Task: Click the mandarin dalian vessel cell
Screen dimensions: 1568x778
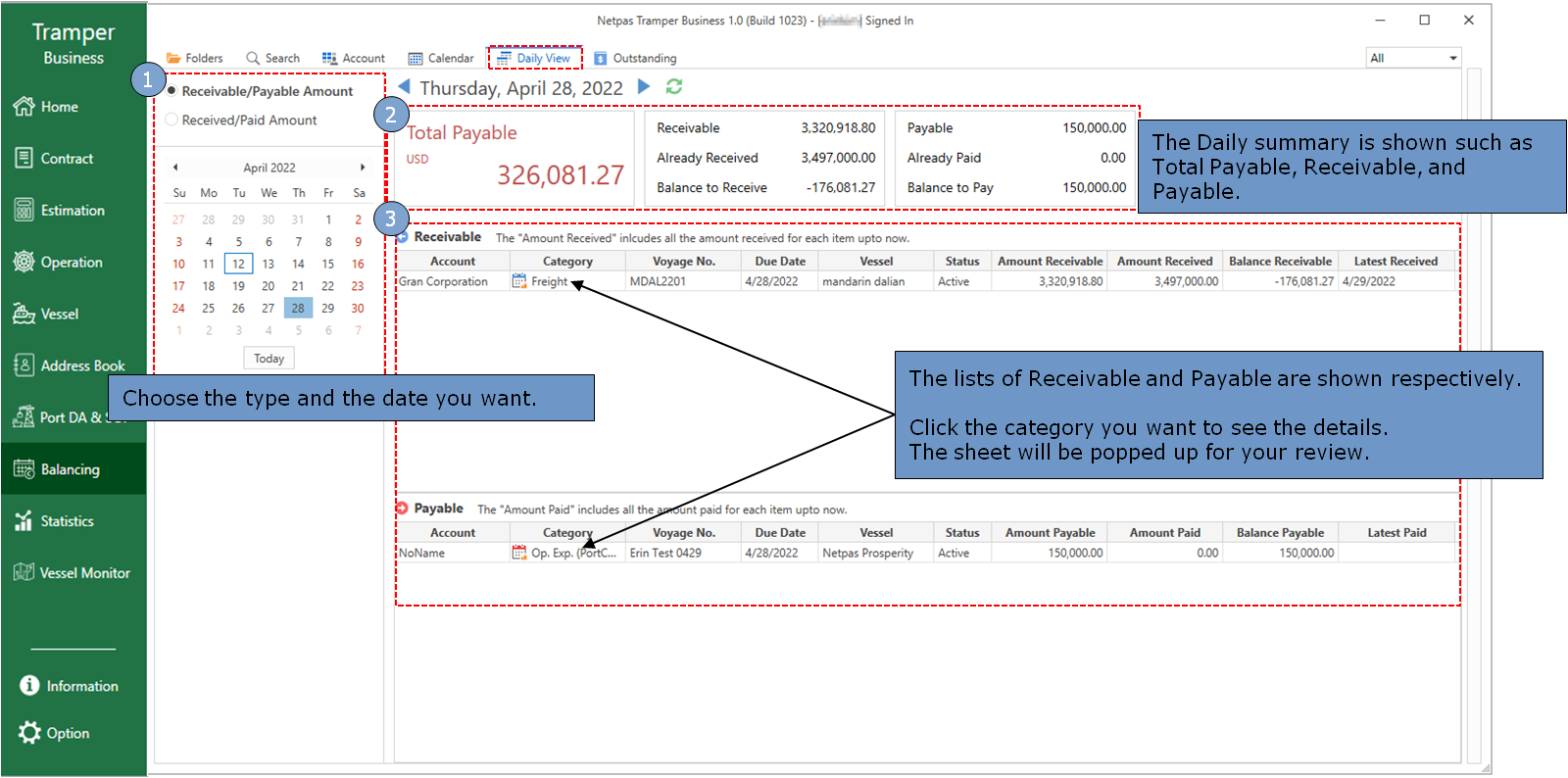Action: 876,281
